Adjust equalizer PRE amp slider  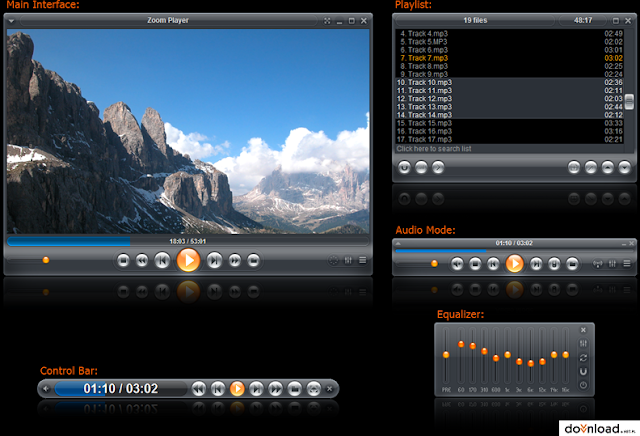click(446, 355)
